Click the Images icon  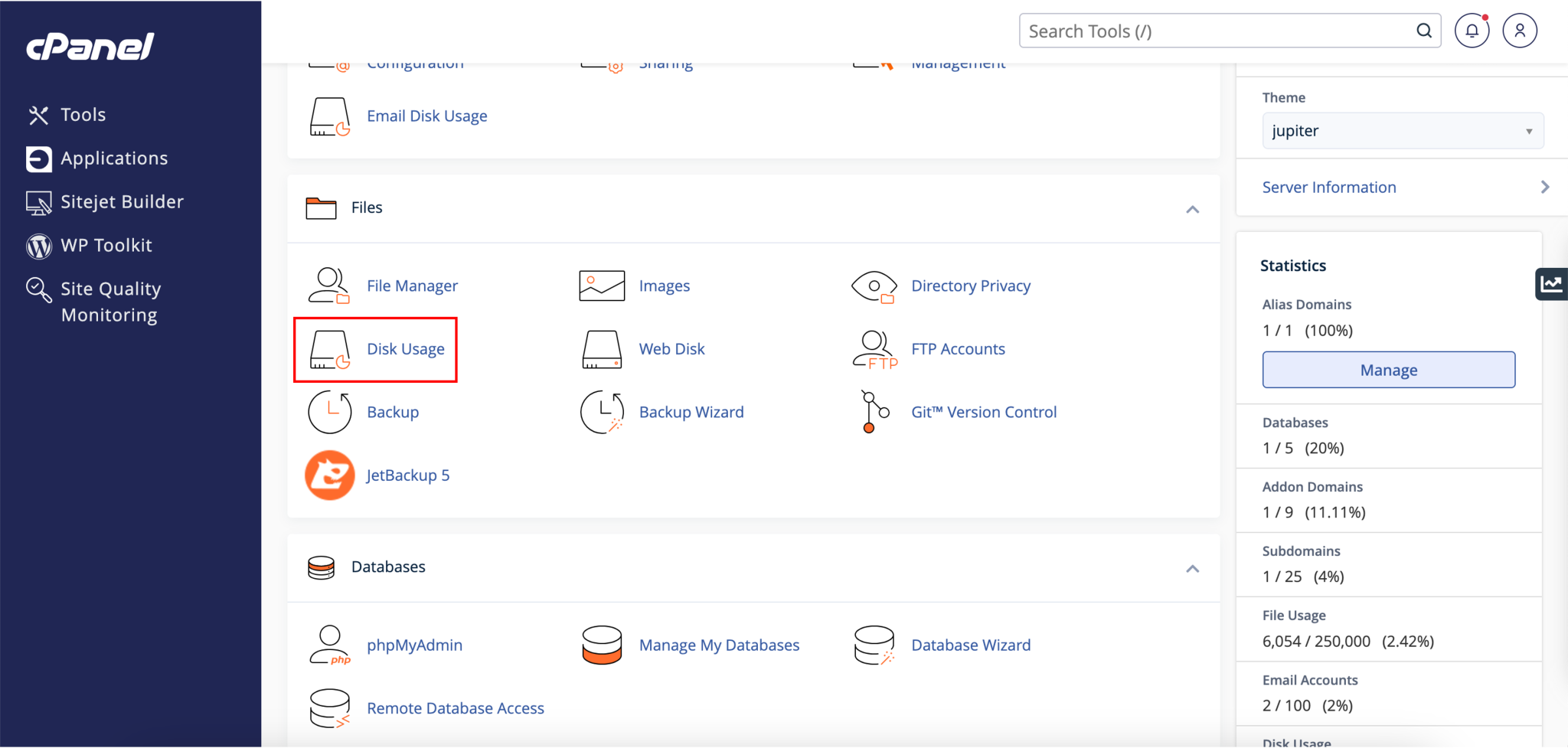[x=602, y=286]
